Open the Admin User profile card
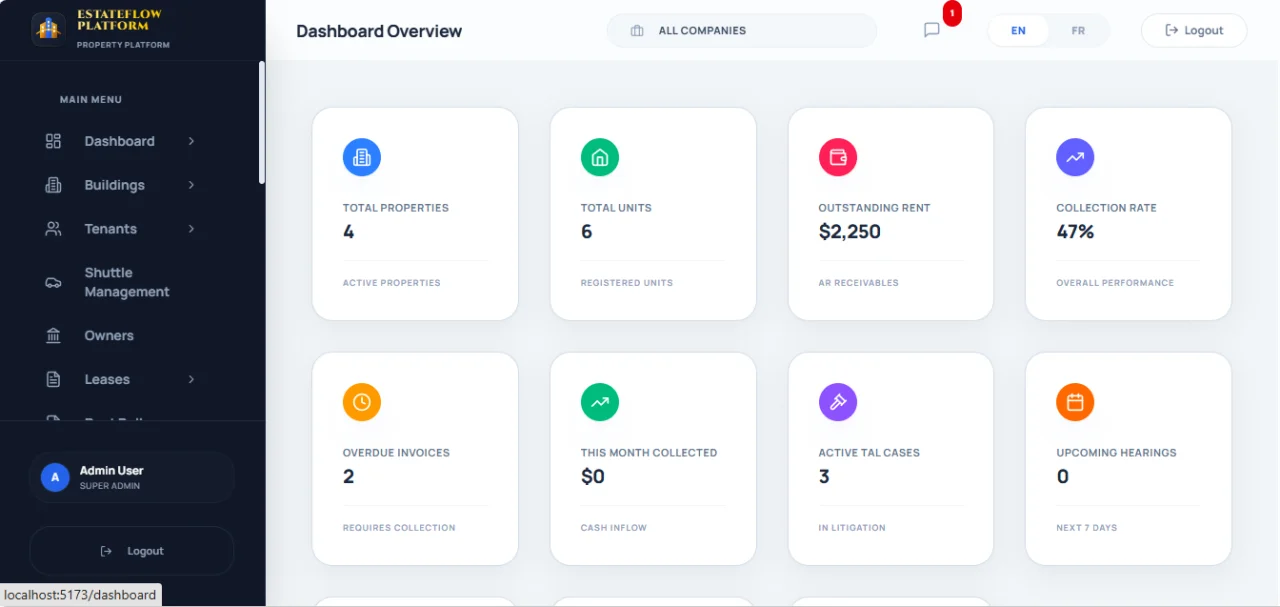Screen dimensions: 1280x607 coord(132,477)
